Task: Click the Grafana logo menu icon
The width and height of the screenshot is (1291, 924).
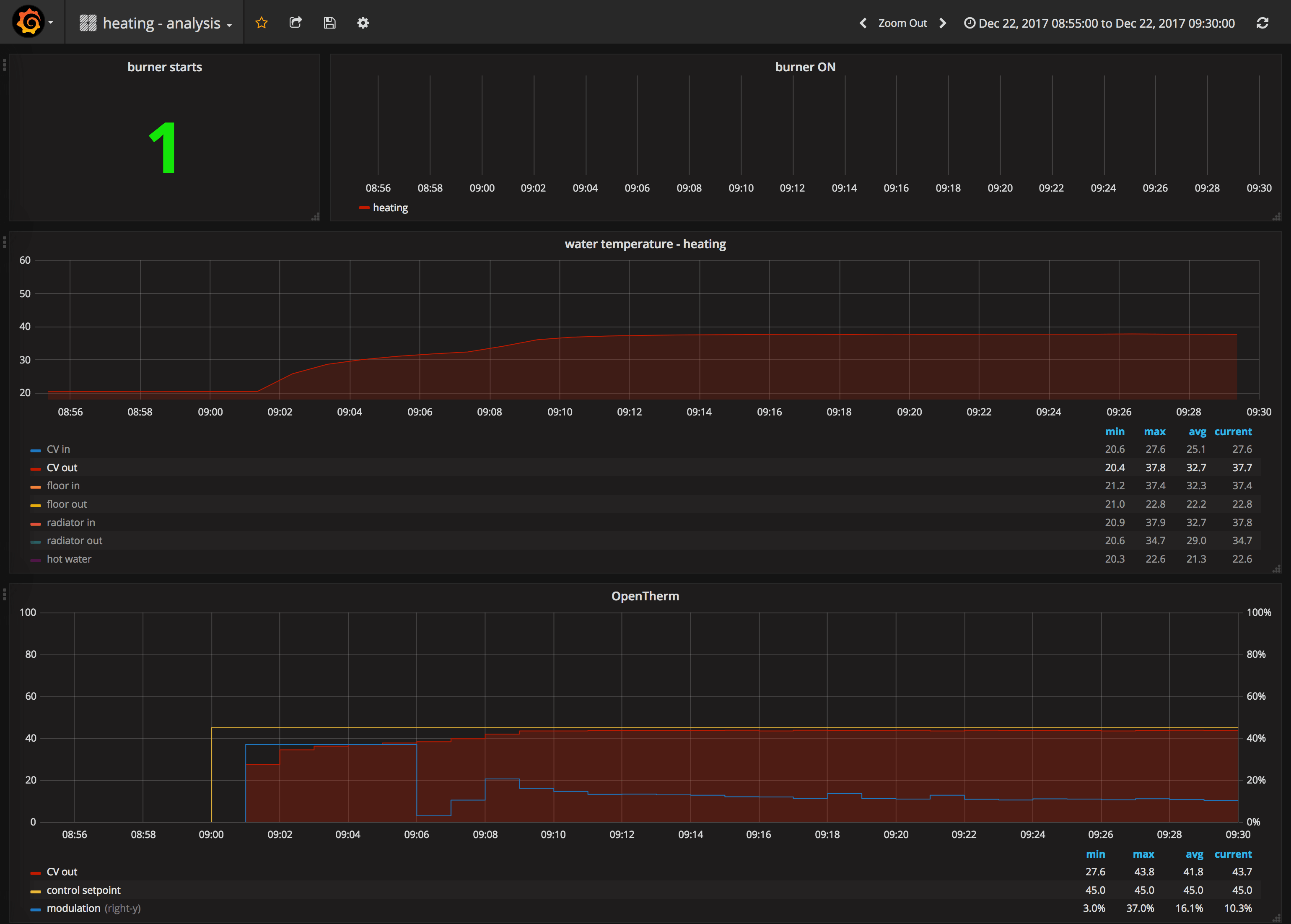Action: tap(29, 22)
